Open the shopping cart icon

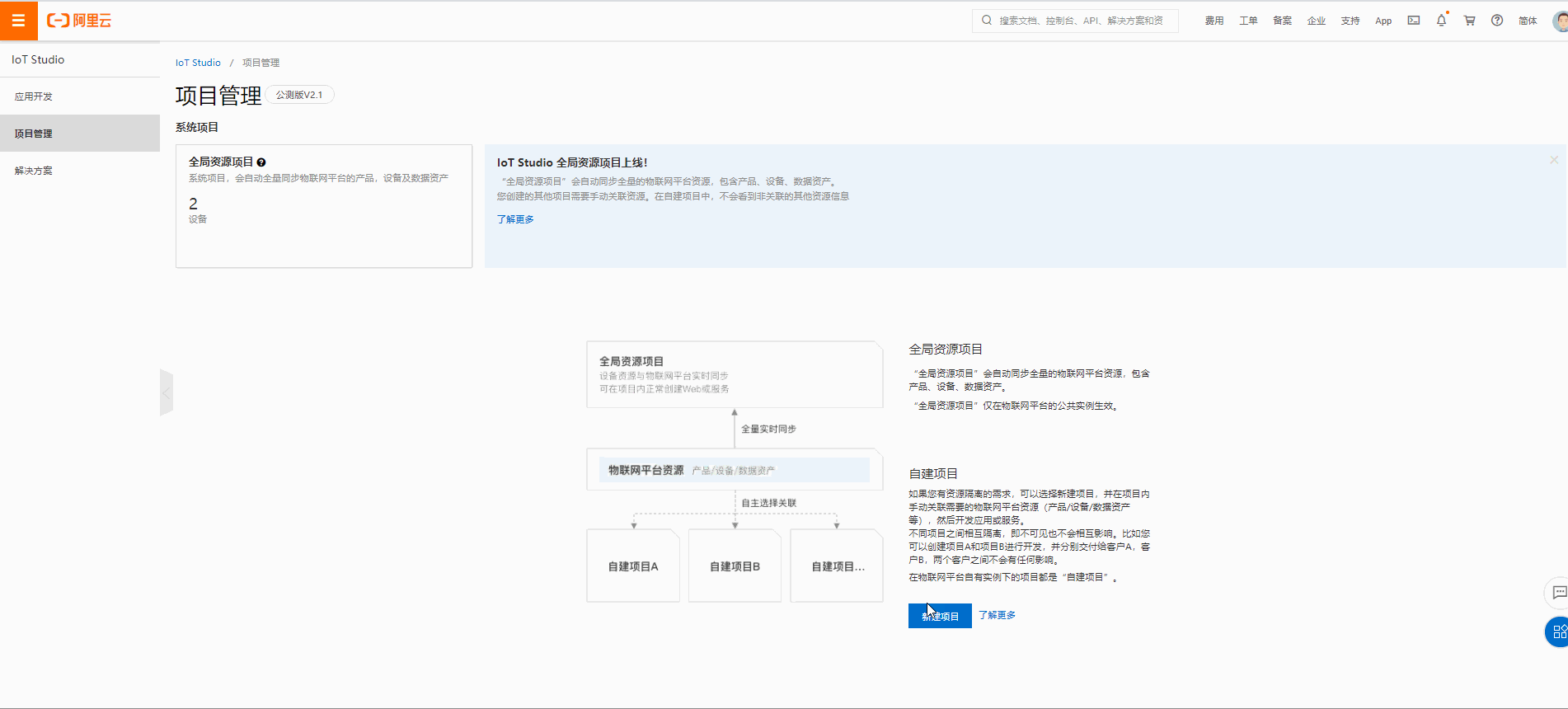[x=1469, y=21]
